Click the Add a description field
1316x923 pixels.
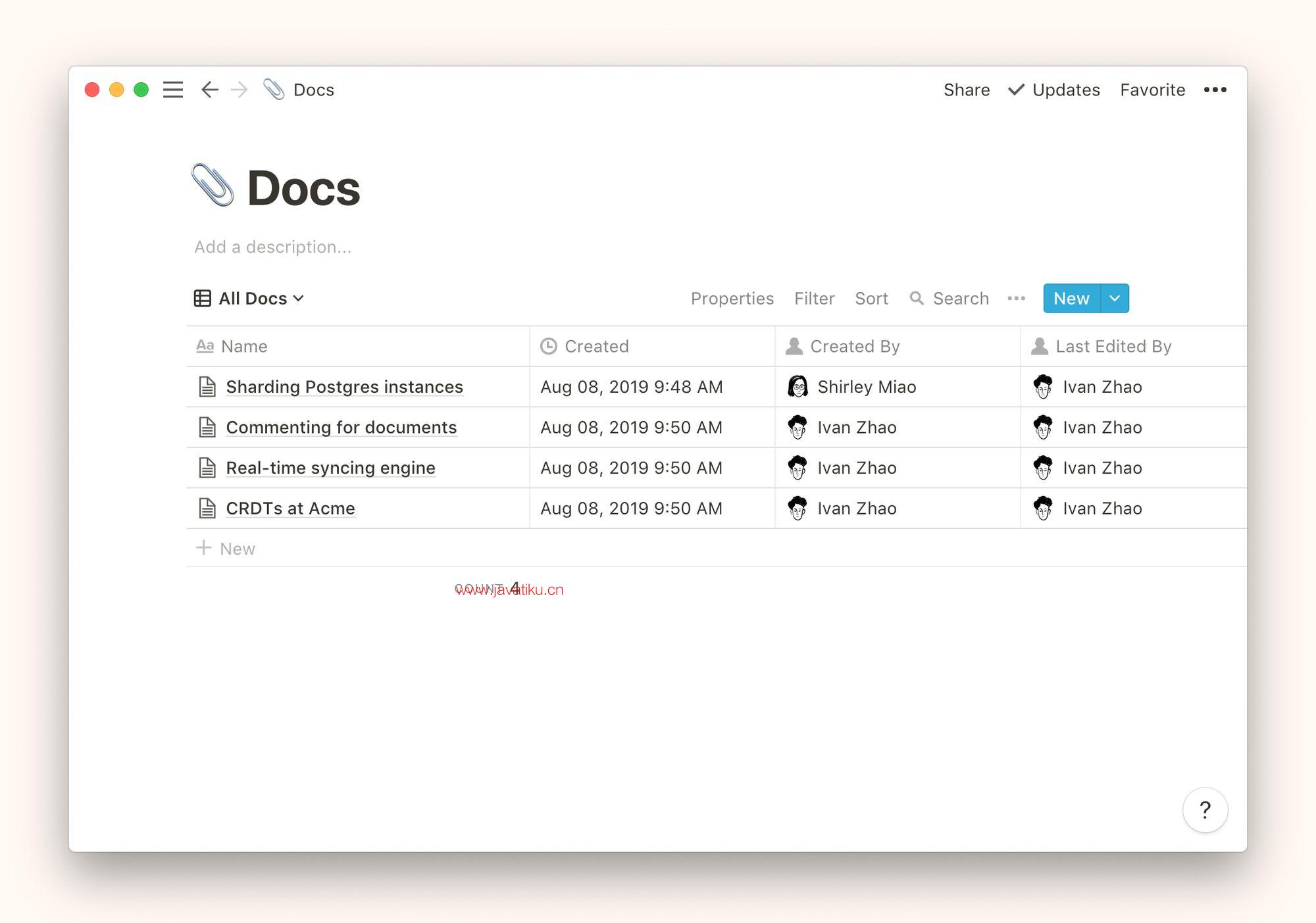point(272,247)
